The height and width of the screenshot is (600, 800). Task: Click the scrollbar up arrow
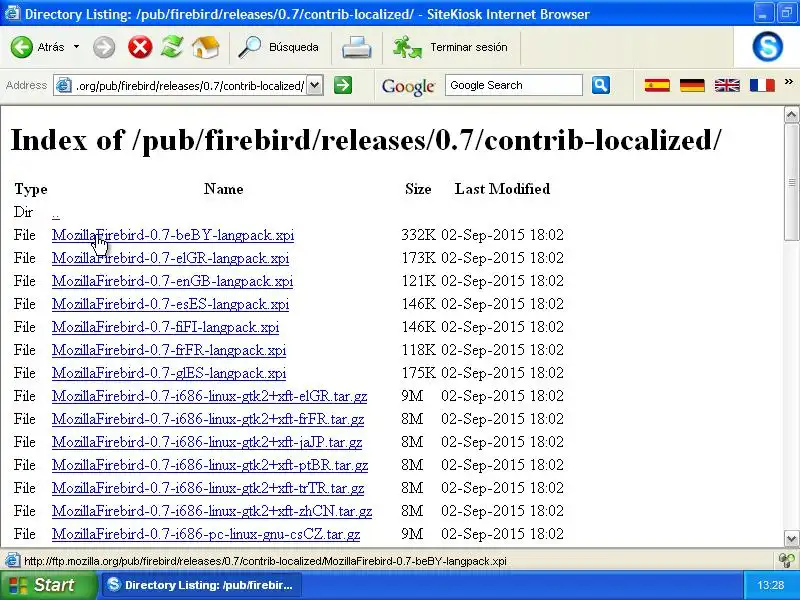pyautogui.click(x=791, y=114)
